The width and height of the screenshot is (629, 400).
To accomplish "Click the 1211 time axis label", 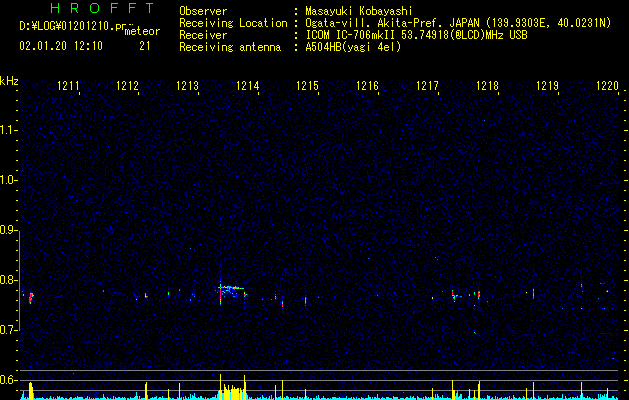I will pos(68,86).
